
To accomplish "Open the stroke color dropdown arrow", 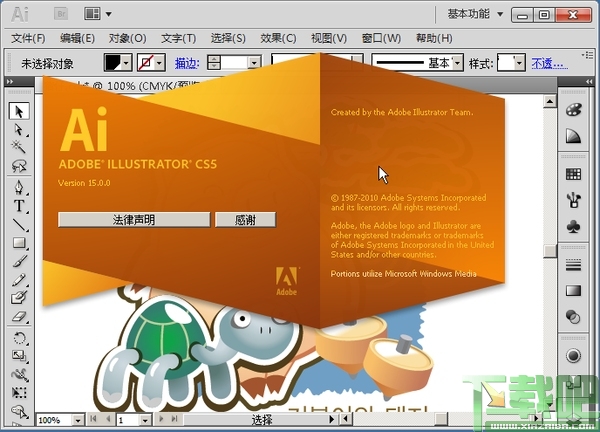I will click(160, 62).
